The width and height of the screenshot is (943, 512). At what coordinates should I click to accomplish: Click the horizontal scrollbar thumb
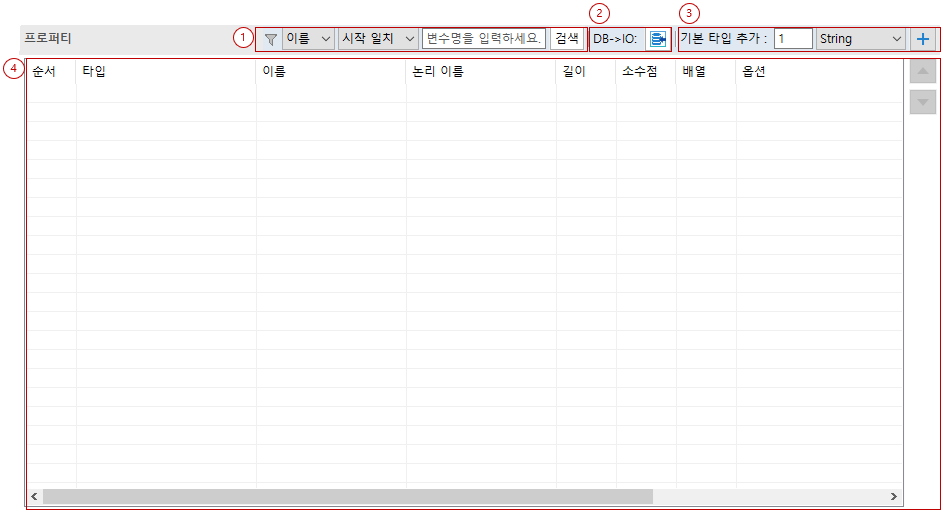(x=347, y=496)
